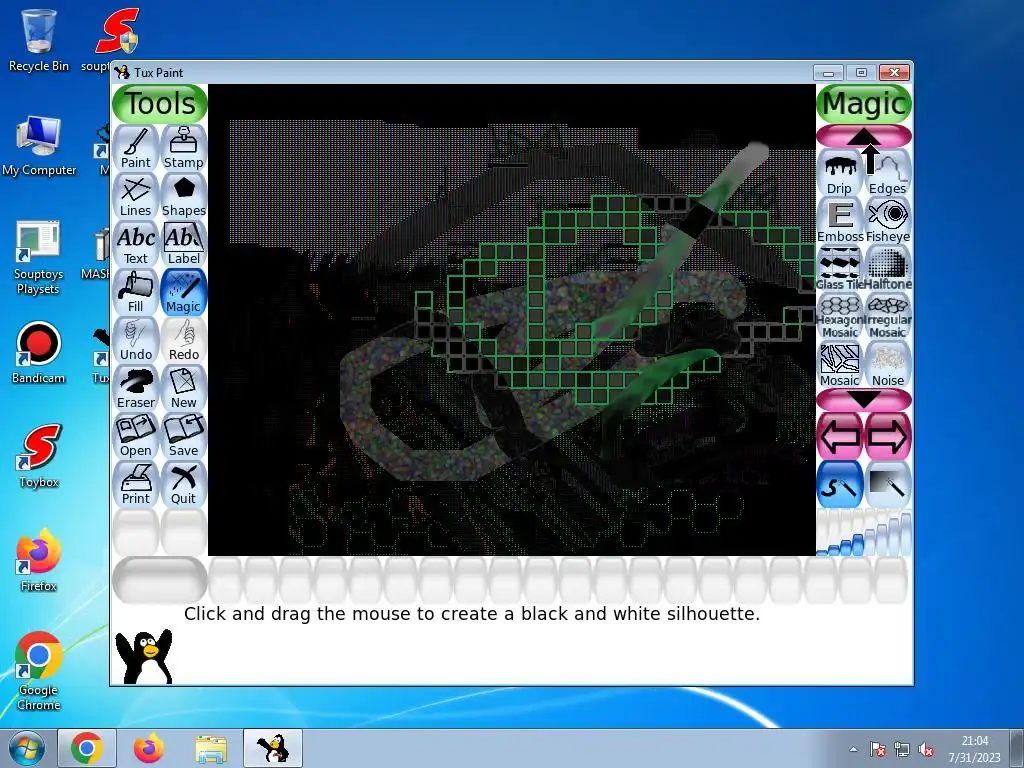
Task: Go to previous magic group with left arrow
Action: (x=840, y=436)
